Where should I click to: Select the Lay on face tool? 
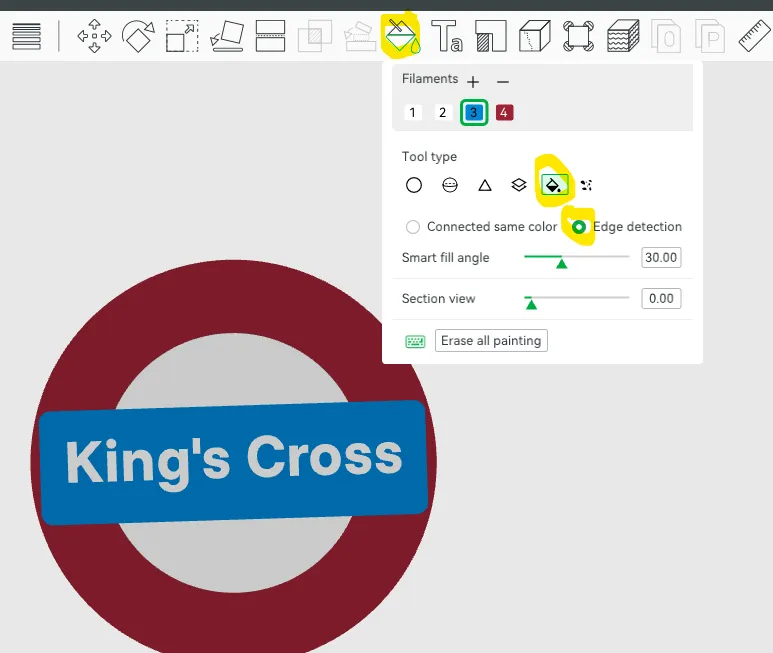point(227,36)
